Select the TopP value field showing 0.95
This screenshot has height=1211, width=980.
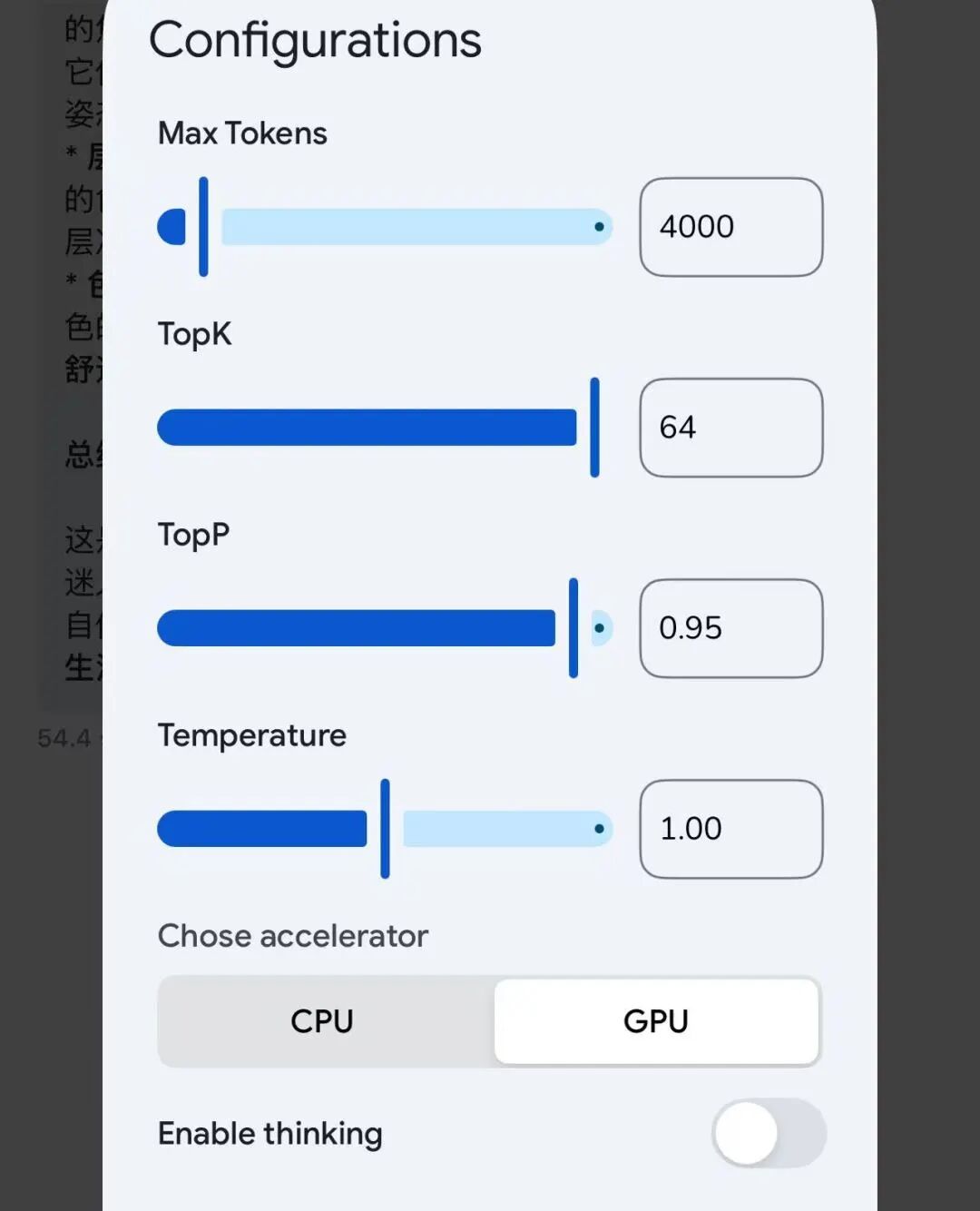tap(730, 628)
